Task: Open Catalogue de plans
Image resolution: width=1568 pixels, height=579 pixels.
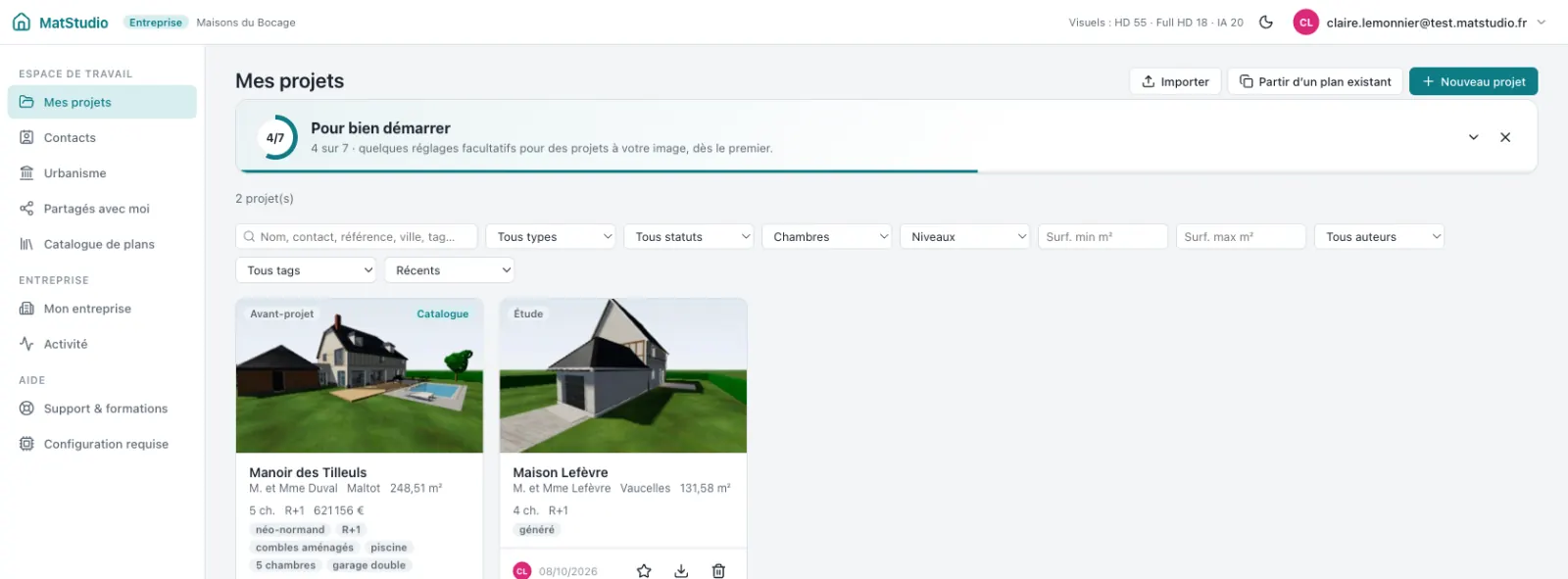Action: 102,244
